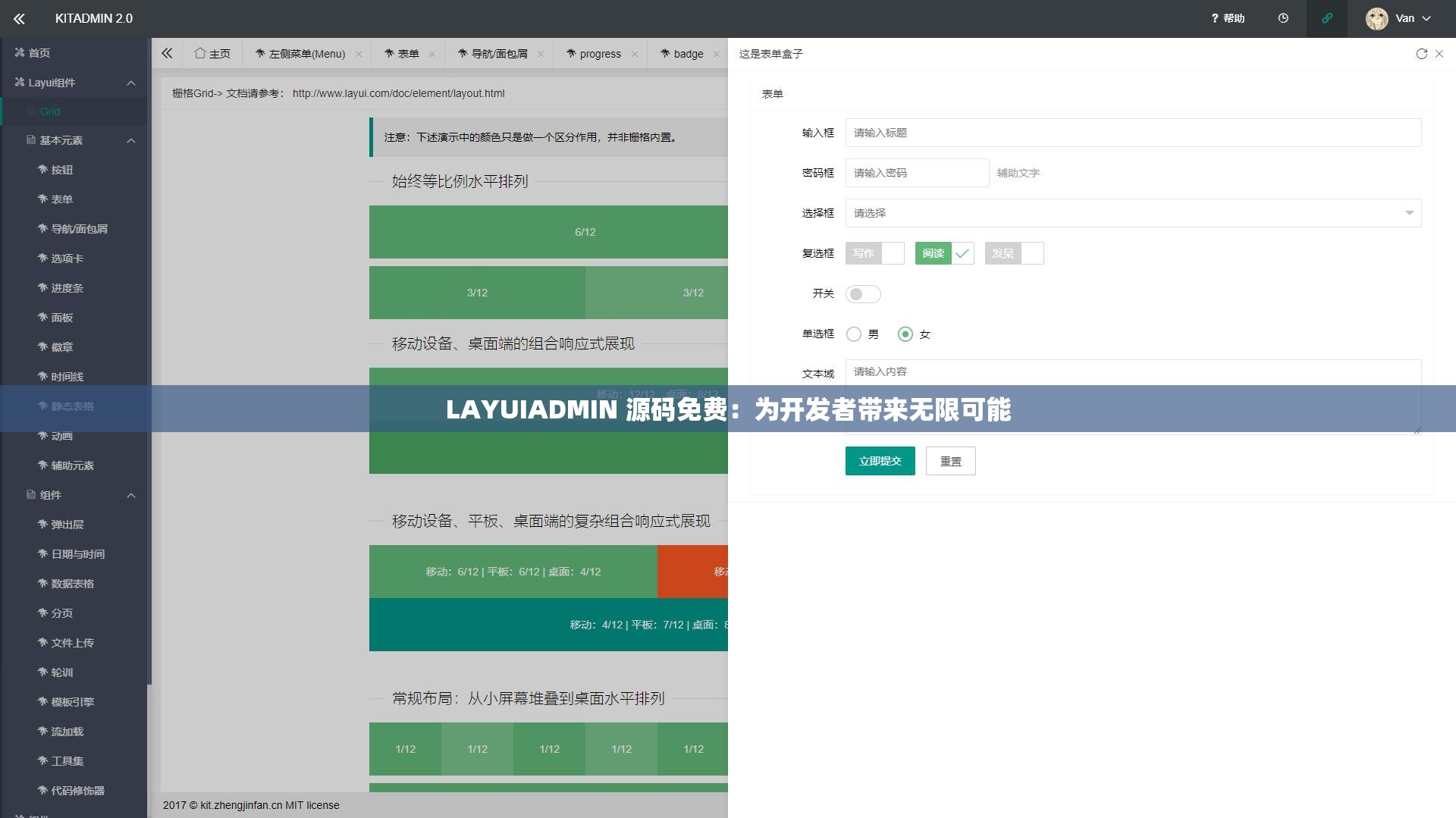Select 徽章 sidebar item
Screen dimensions: 1456x818
click(x=74, y=347)
